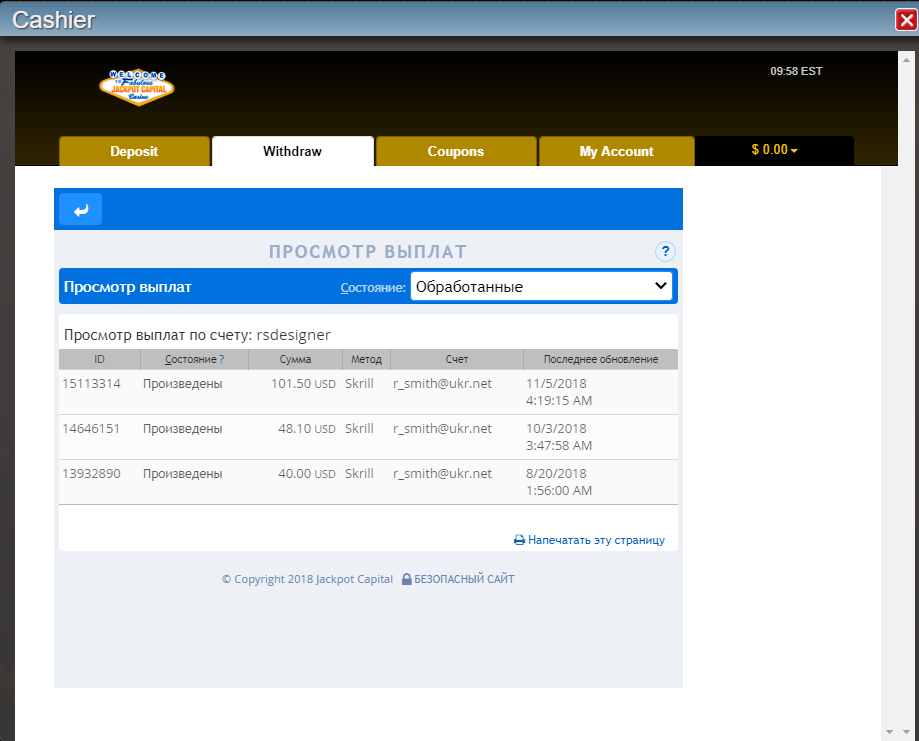The image size is (919, 741).
Task: Open the Coupons tab
Action: point(455,152)
